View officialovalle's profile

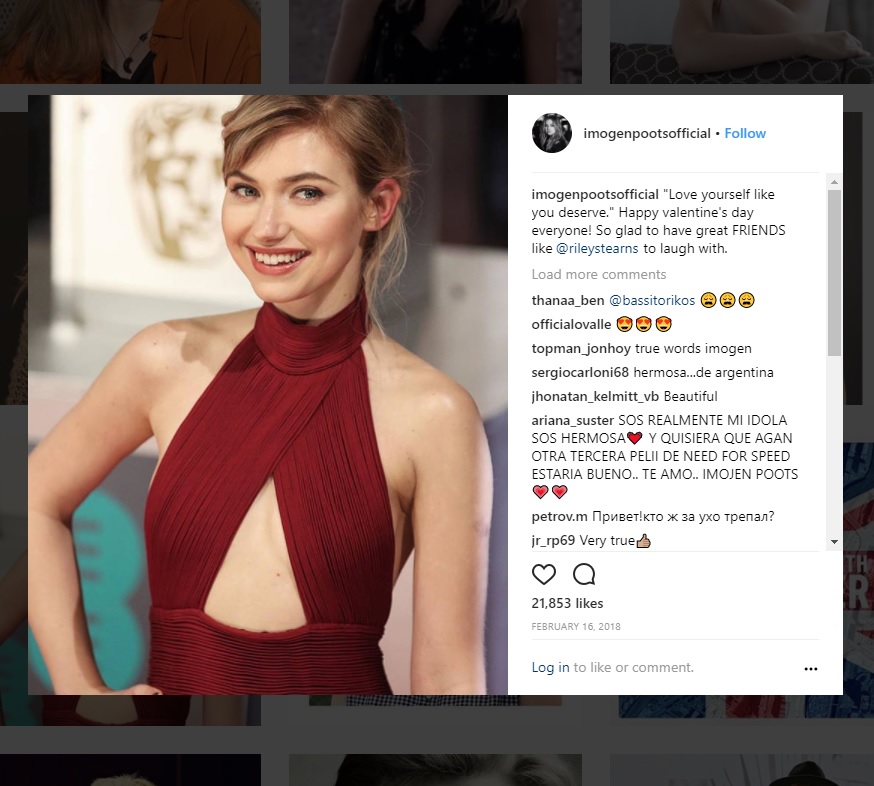(571, 324)
